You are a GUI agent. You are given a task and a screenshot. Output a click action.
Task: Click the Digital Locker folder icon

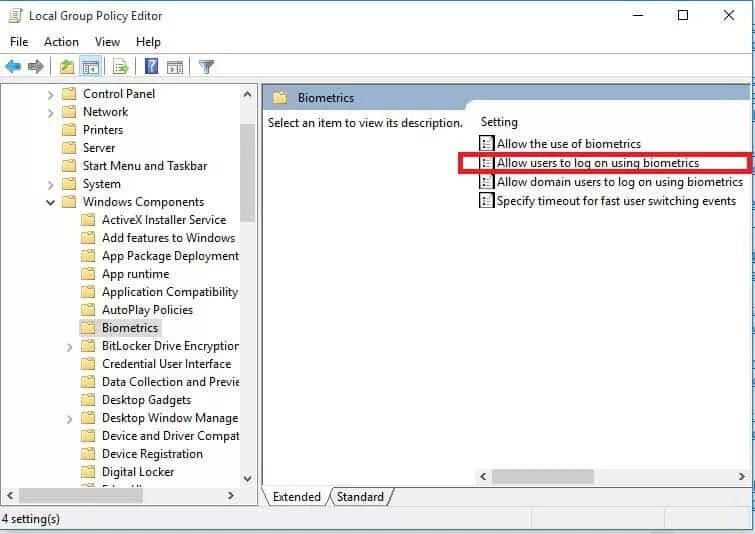88,471
